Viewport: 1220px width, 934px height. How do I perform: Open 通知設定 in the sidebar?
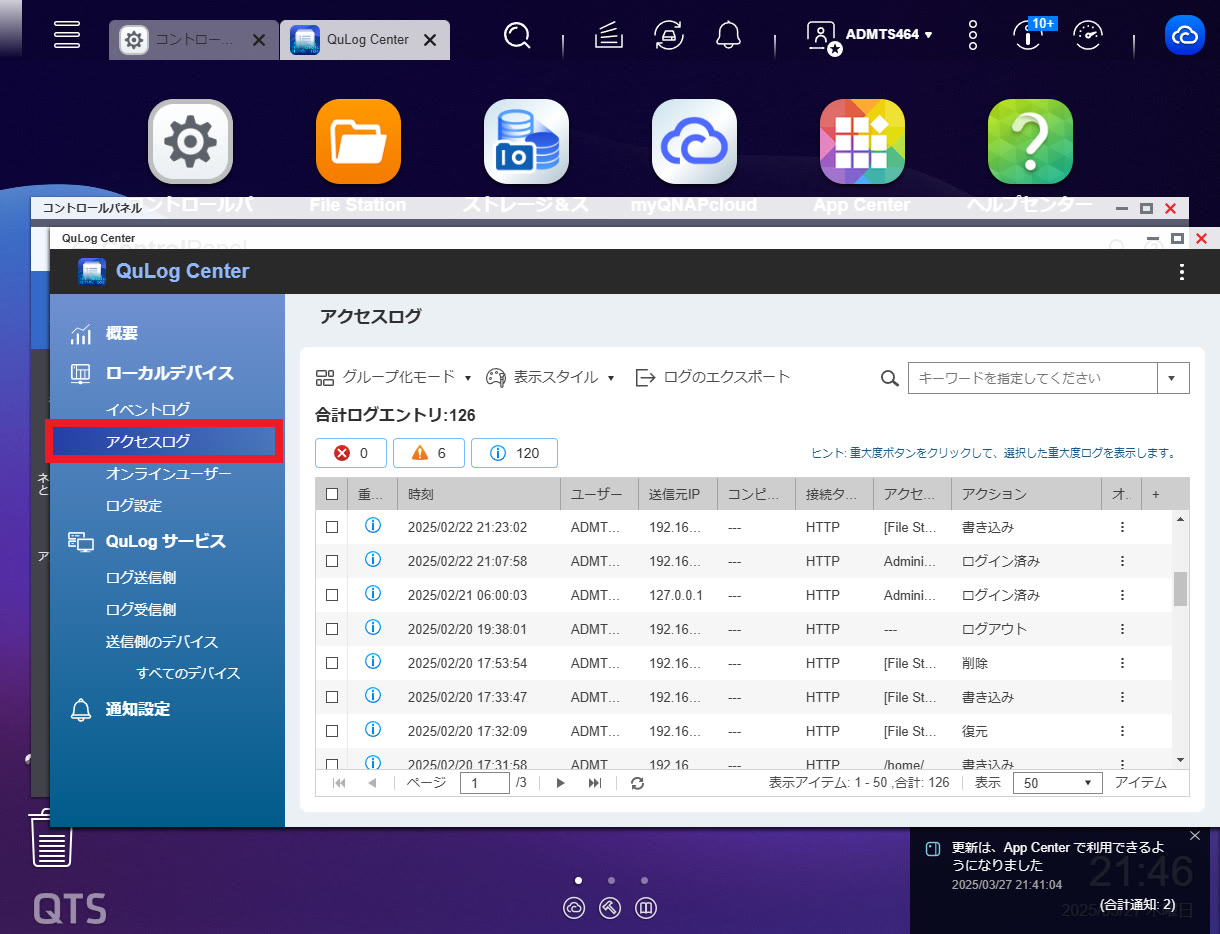138,709
